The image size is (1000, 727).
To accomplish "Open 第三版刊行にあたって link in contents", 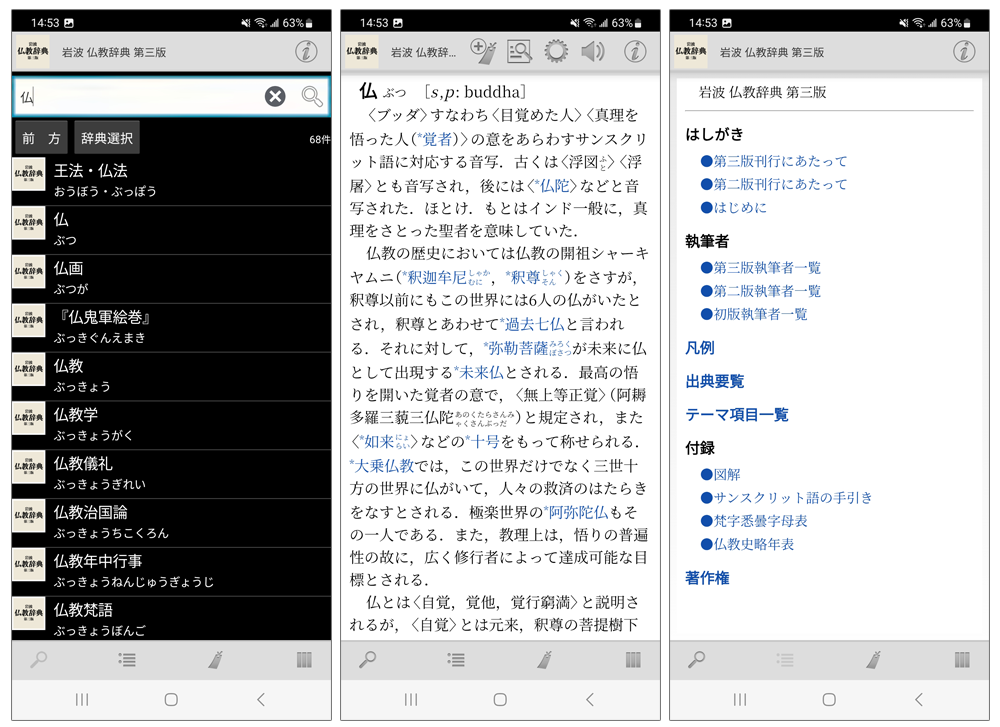I will click(780, 161).
